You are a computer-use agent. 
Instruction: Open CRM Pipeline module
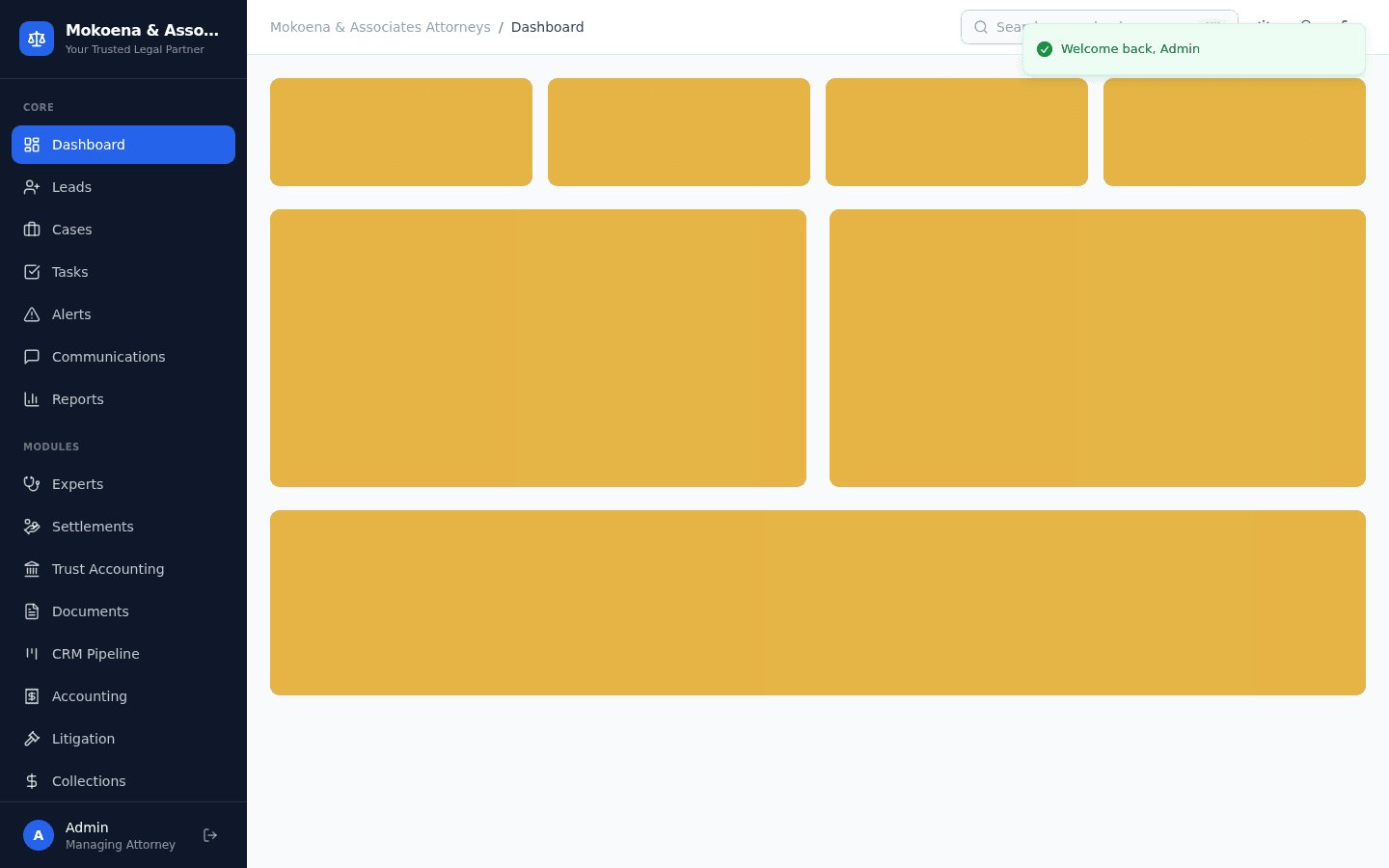coord(123,654)
